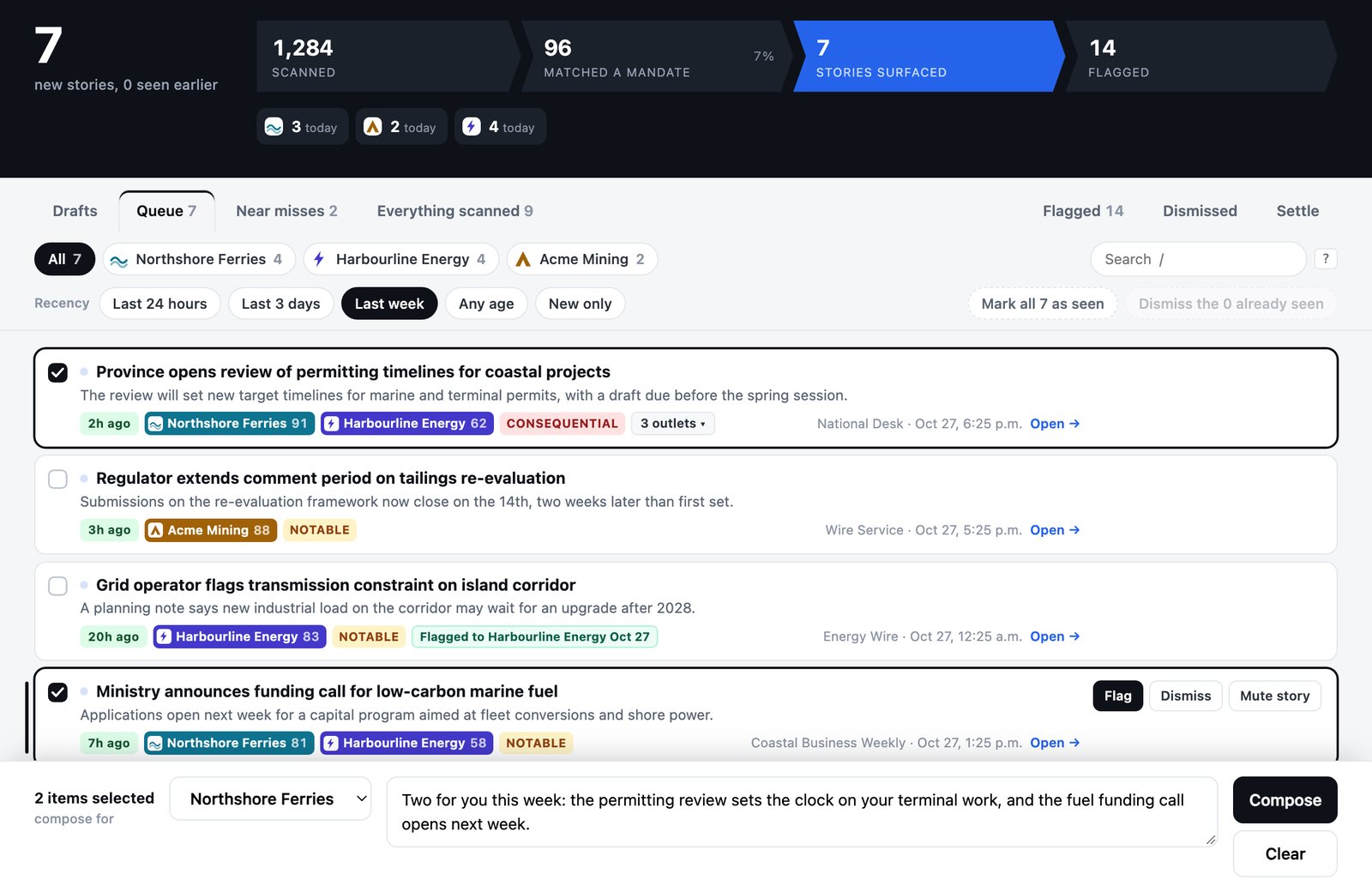
Task: Click Harbourline Energy 62 tag on permitting story
Action: click(407, 424)
